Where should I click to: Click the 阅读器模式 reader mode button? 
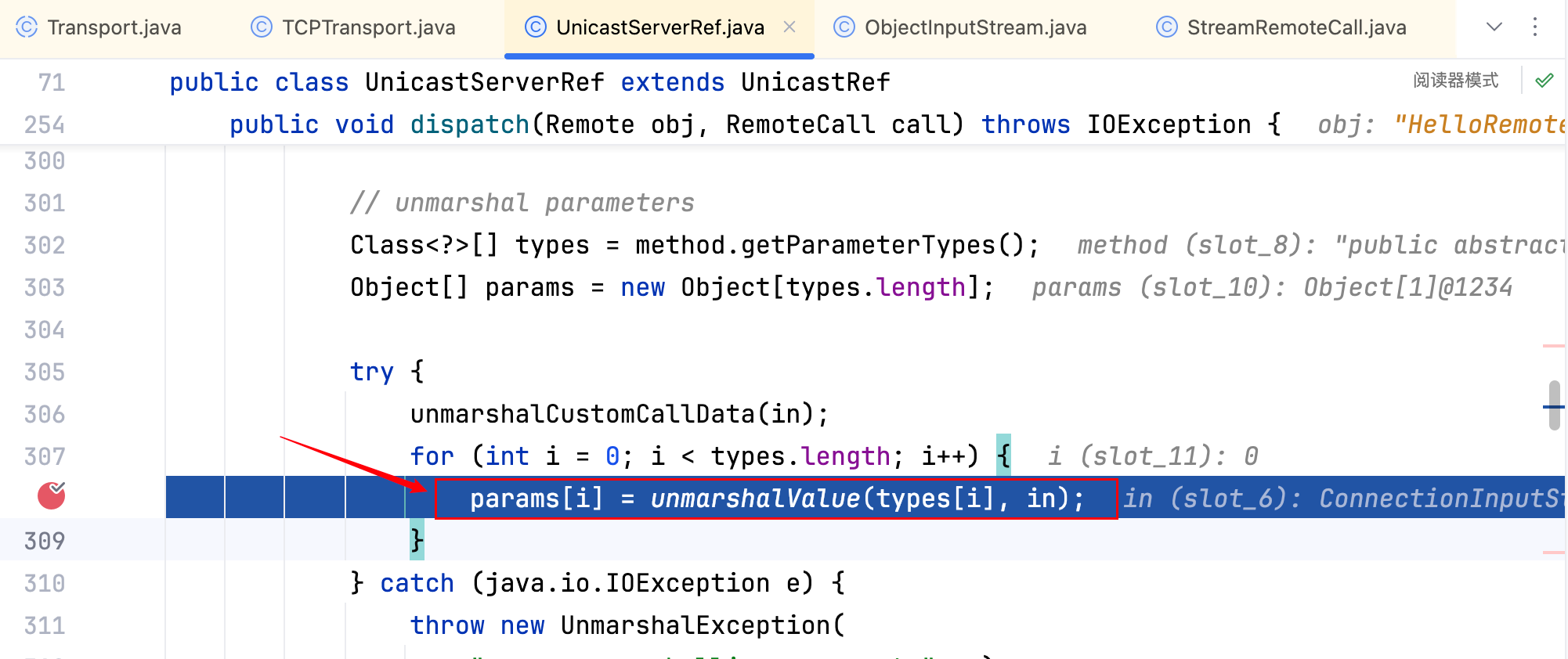coord(1455,81)
